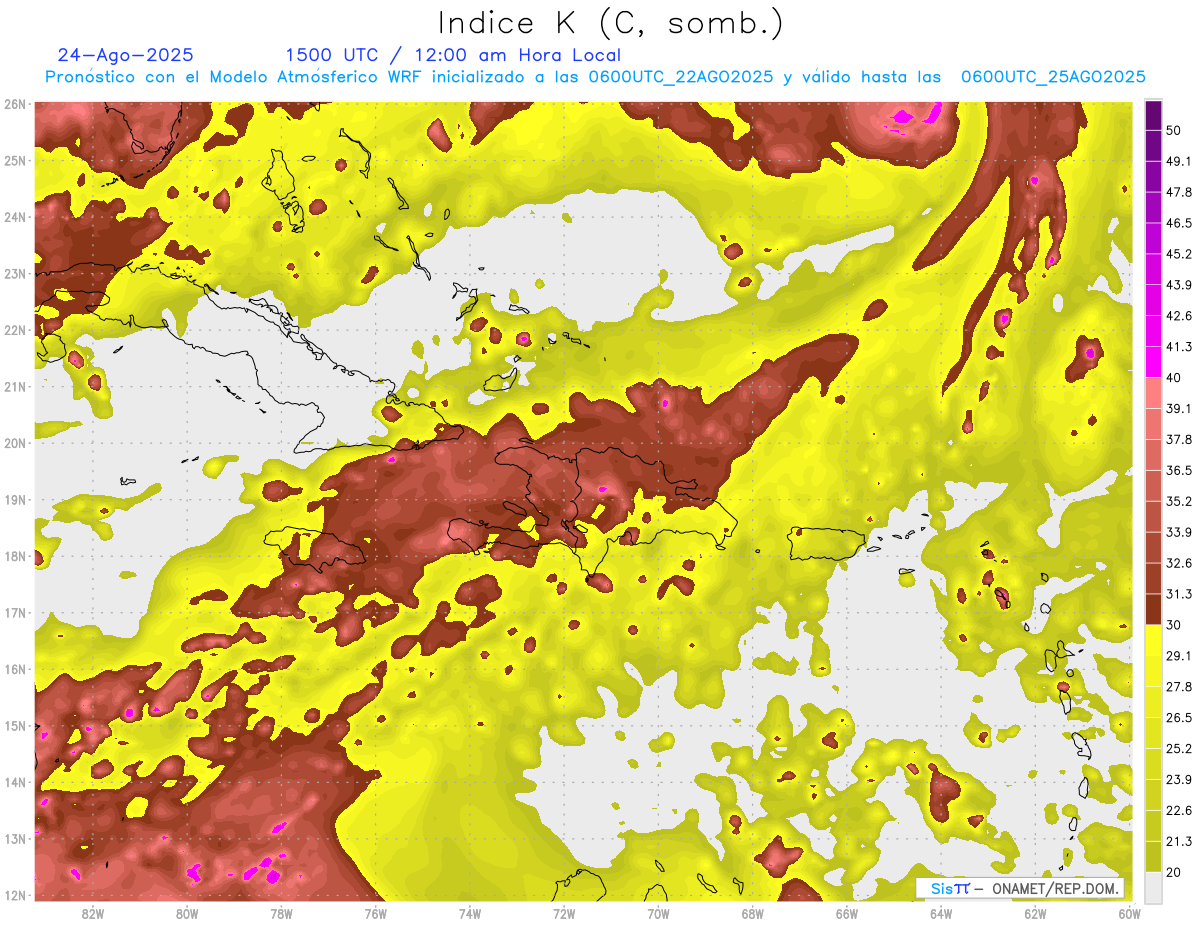The height and width of the screenshot is (927, 1200).
Task: Click the "80W" longitude label
Action: point(187,914)
